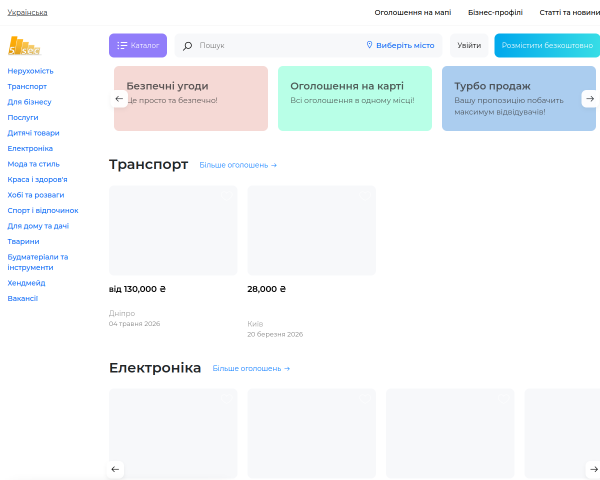This screenshot has height=480, width=600.
Task: Click the Транспорт section heading
Action: tap(148, 164)
